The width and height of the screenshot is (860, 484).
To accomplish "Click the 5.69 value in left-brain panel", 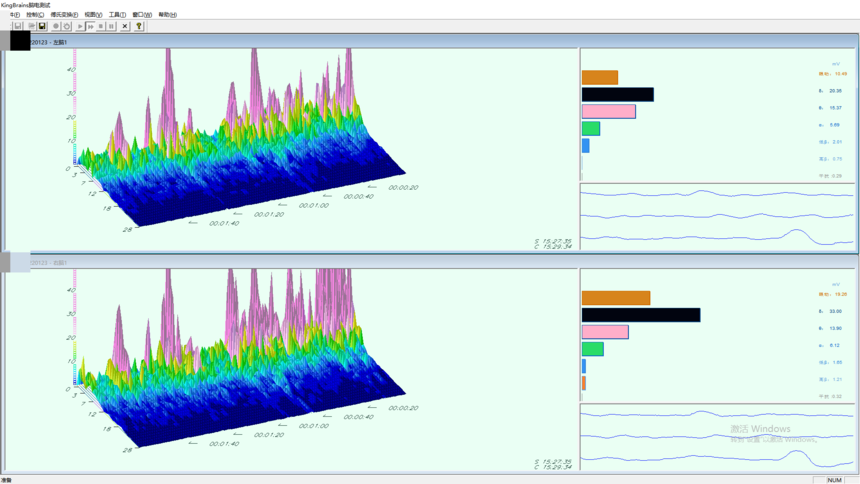I will pos(835,125).
